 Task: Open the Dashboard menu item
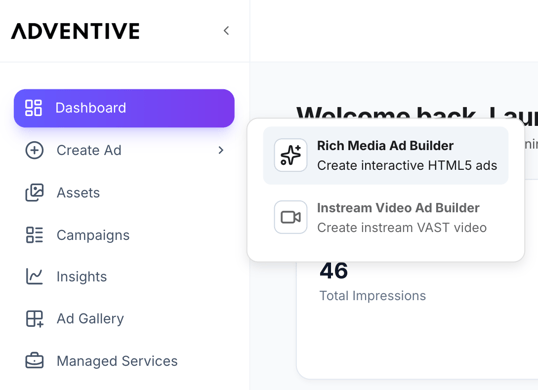[124, 108]
